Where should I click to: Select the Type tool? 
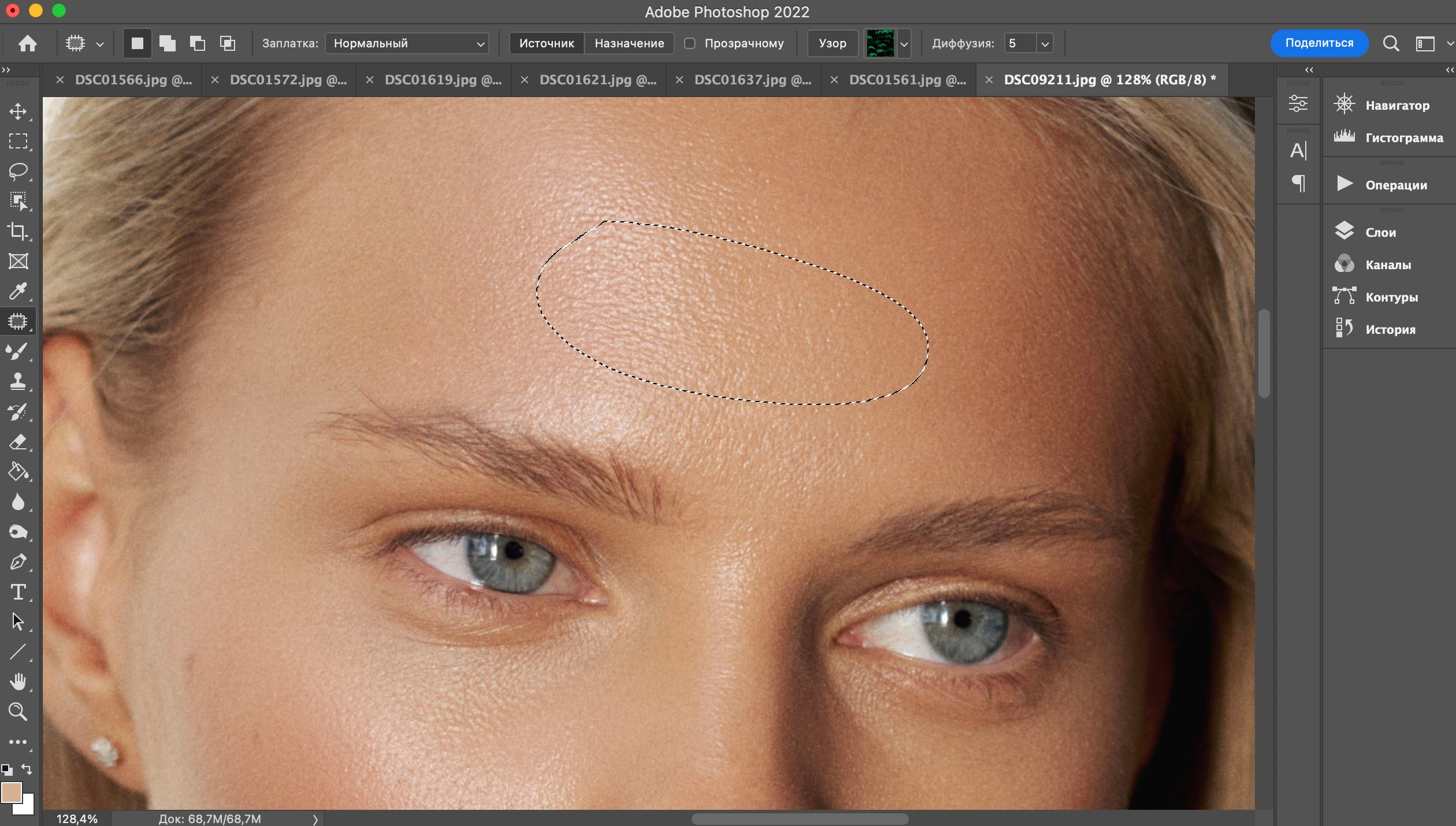coord(18,592)
